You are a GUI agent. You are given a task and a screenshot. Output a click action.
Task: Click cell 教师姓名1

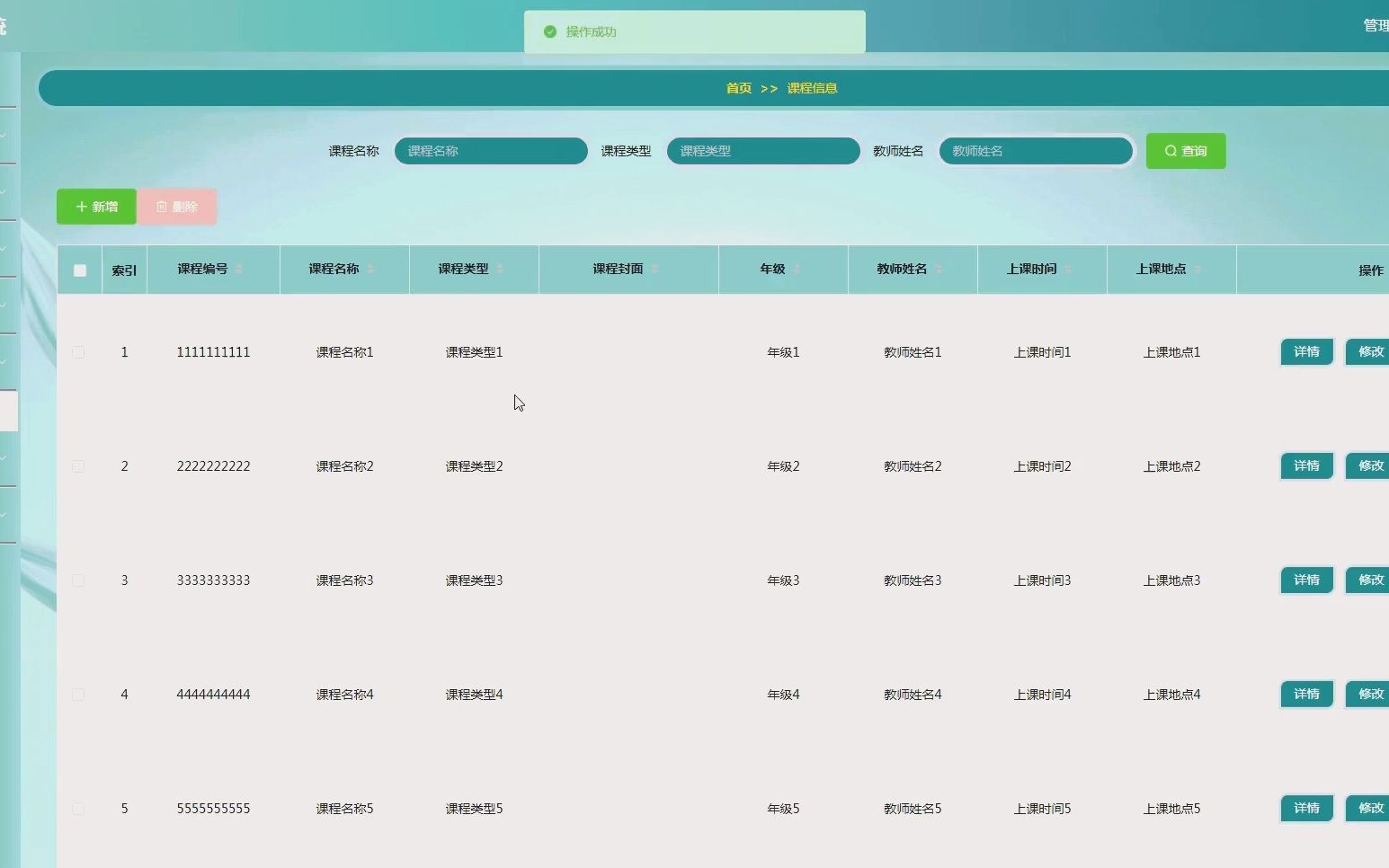913,352
